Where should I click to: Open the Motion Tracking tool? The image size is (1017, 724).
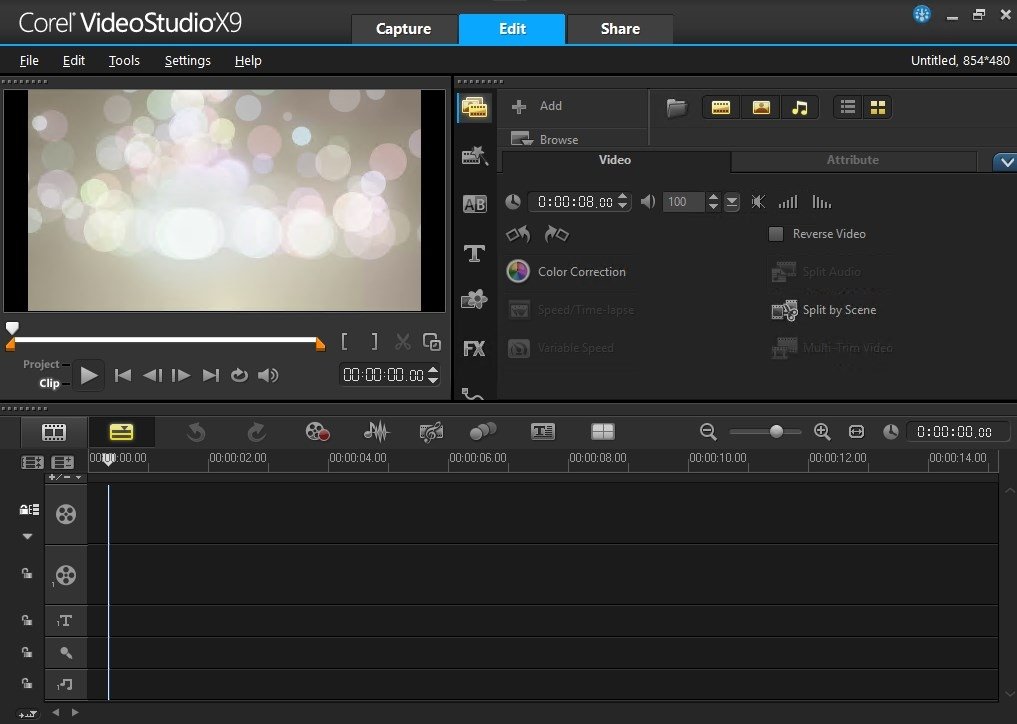point(483,432)
